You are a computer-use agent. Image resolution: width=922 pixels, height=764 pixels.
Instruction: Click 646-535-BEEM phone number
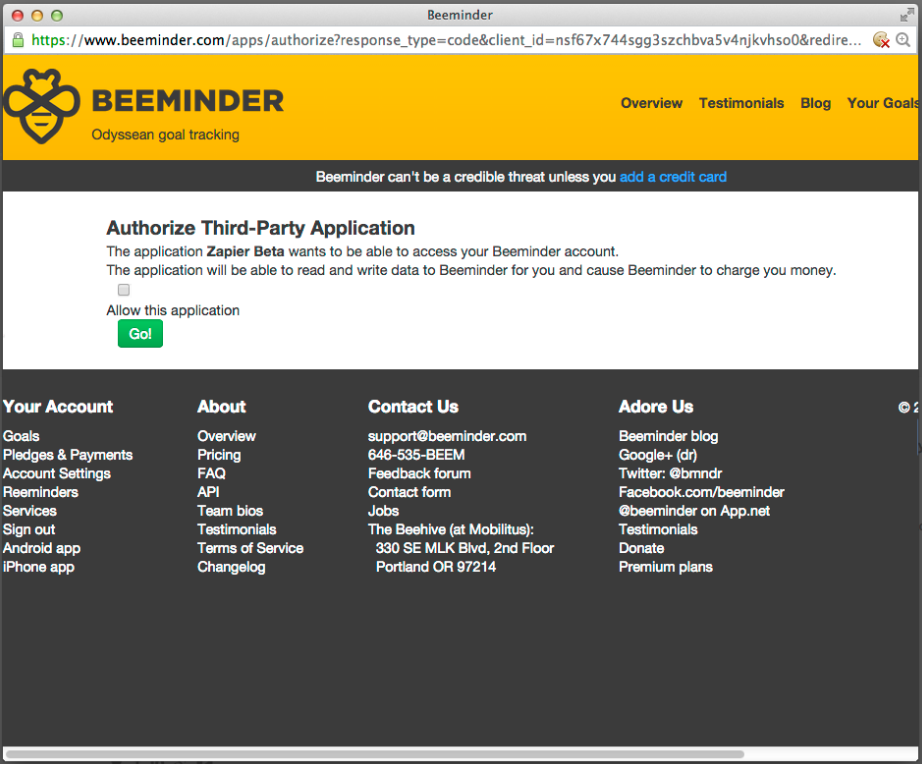[416, 455]
